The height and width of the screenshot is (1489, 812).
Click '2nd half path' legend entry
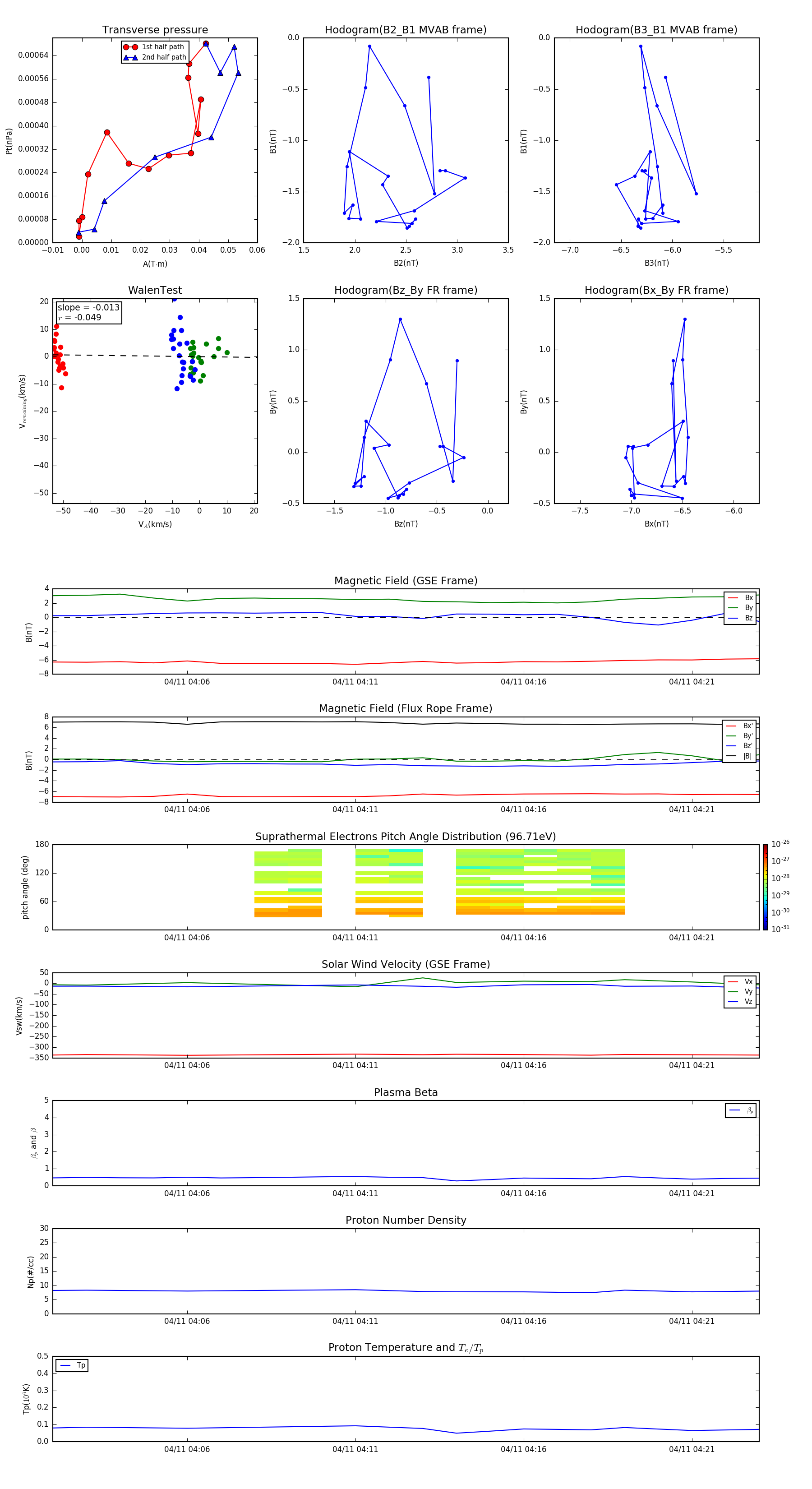(155, 57)
